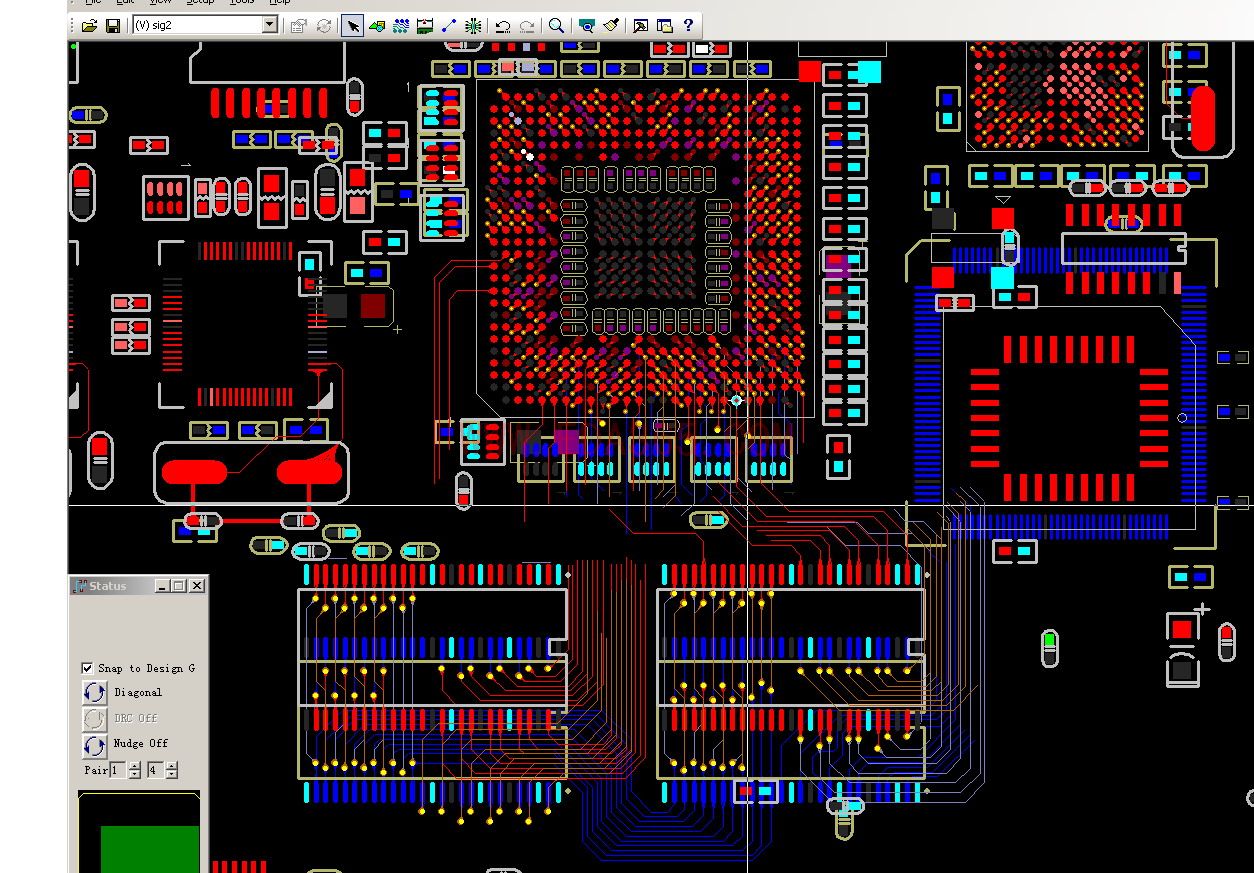
Task: Open Help with the question mark icon
Action: pyautogui.click(x=689, y=26)
